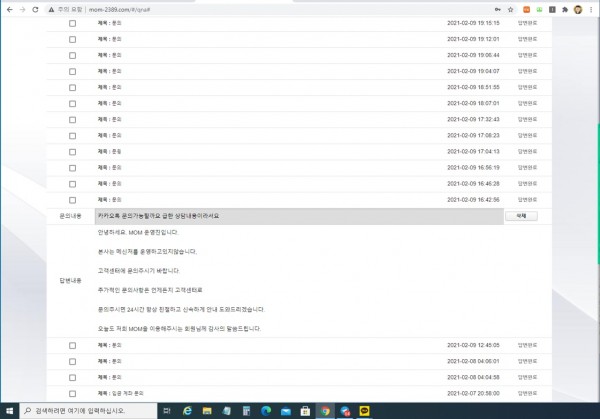The width and height of the screenshot is (600, 419).
Task: Click the page vertical scrollbar
Action: coord(598,193)
